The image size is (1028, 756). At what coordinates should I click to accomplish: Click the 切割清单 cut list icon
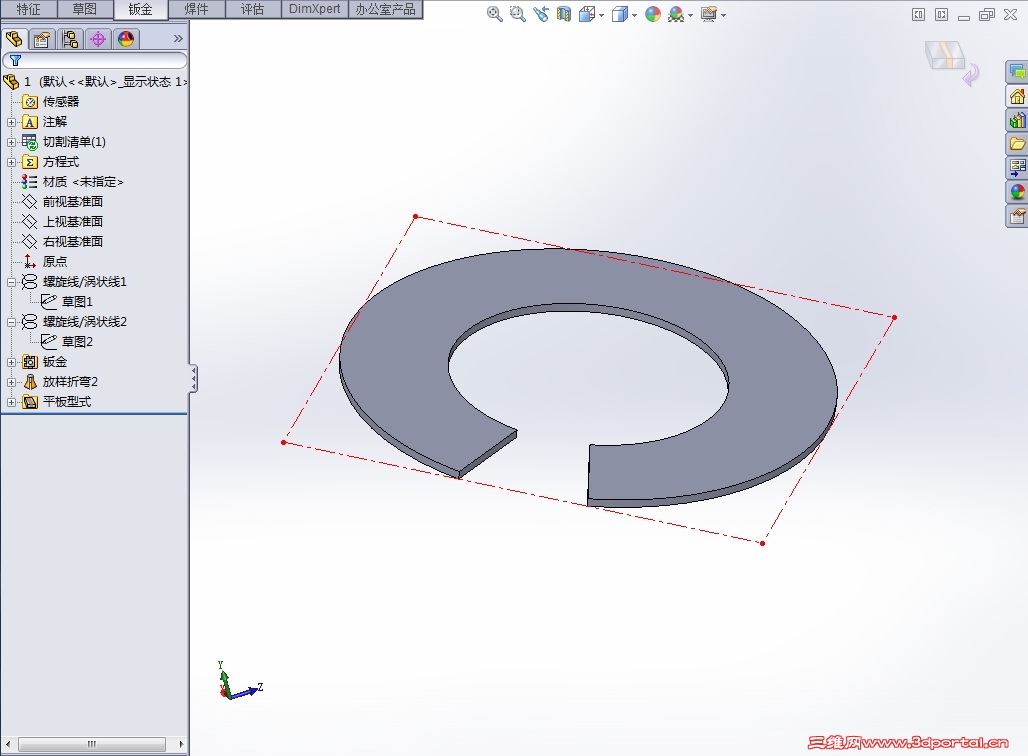pos(30,142)
